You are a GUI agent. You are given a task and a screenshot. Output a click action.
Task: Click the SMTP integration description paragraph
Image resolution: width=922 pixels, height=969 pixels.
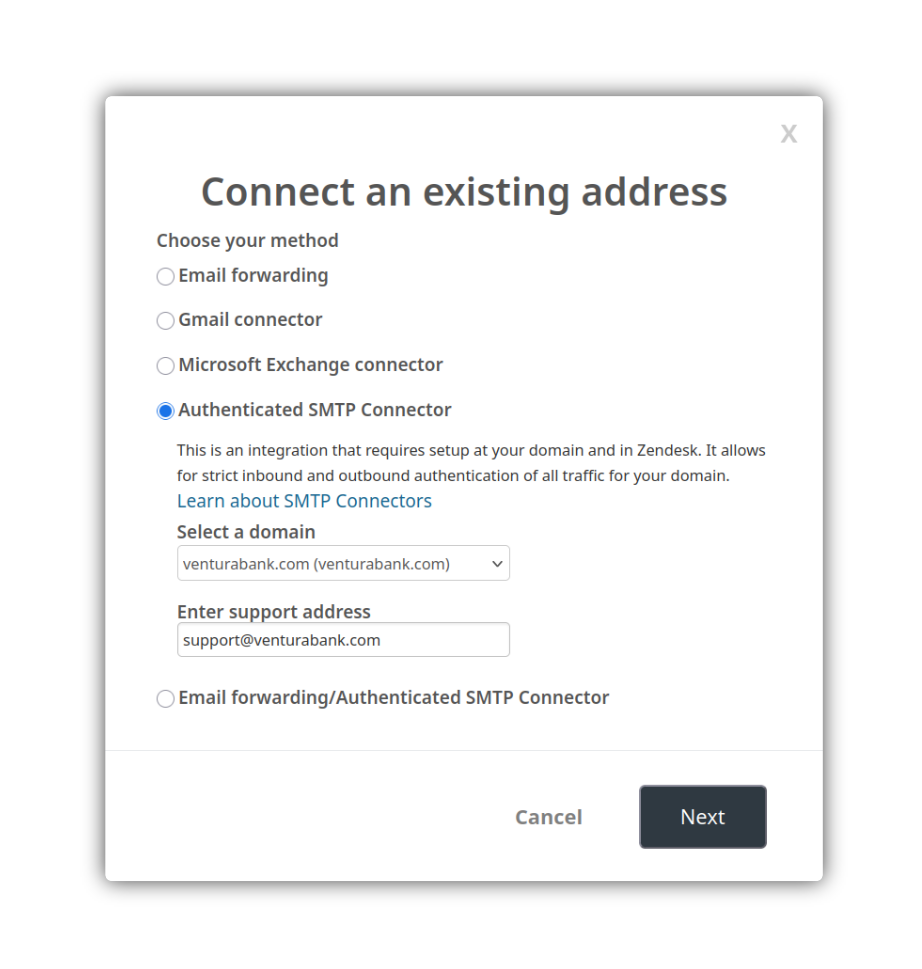click(470, 463)
